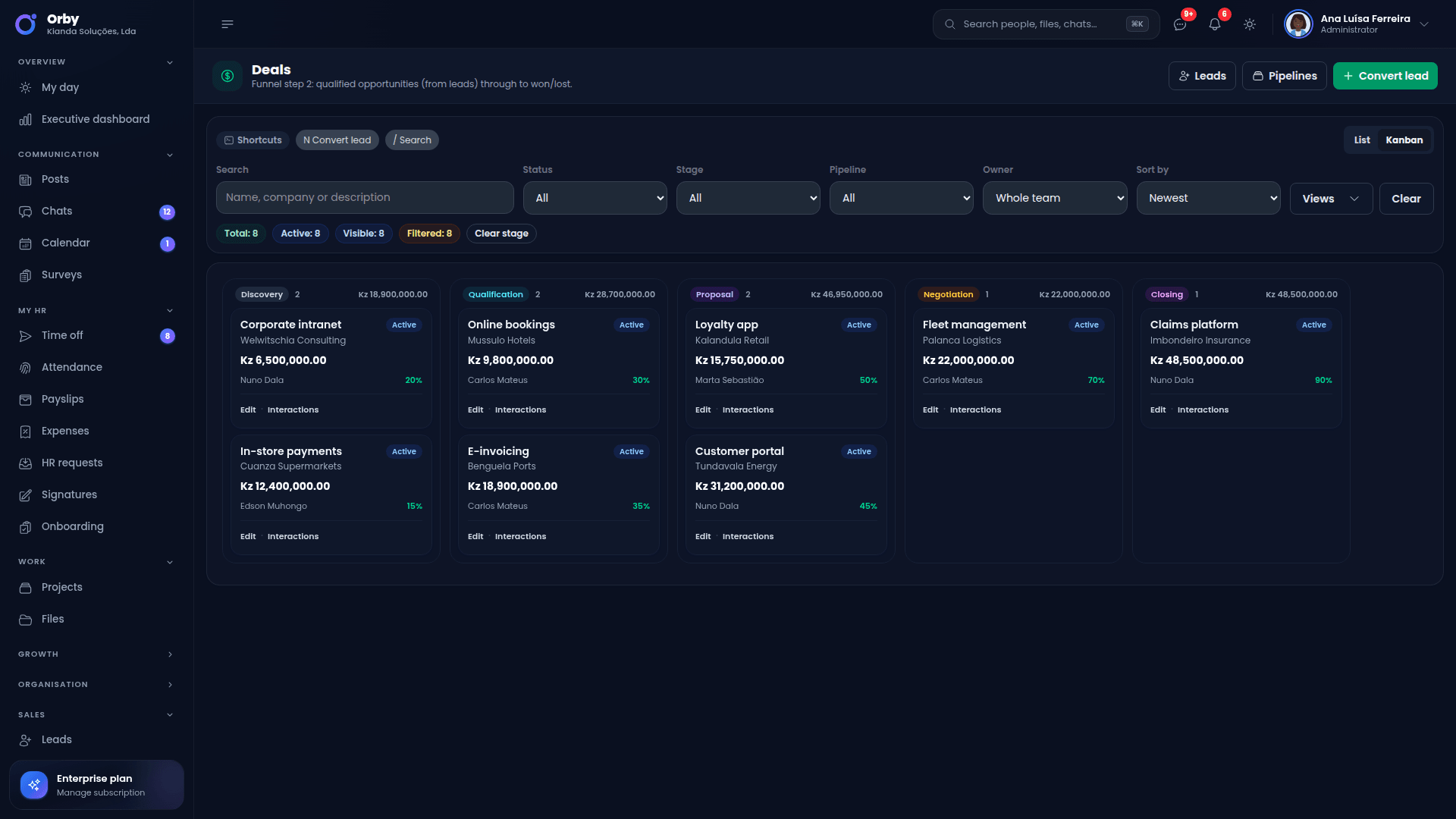The width and height of the screenshot is (1456, 819).
Task: Open the Pipeline filter dropdown
Action: pos(901,198)
